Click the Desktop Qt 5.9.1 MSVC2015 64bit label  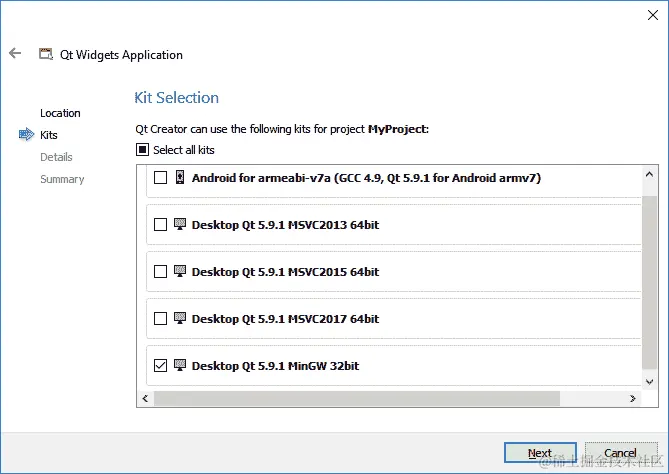[285, 272]
